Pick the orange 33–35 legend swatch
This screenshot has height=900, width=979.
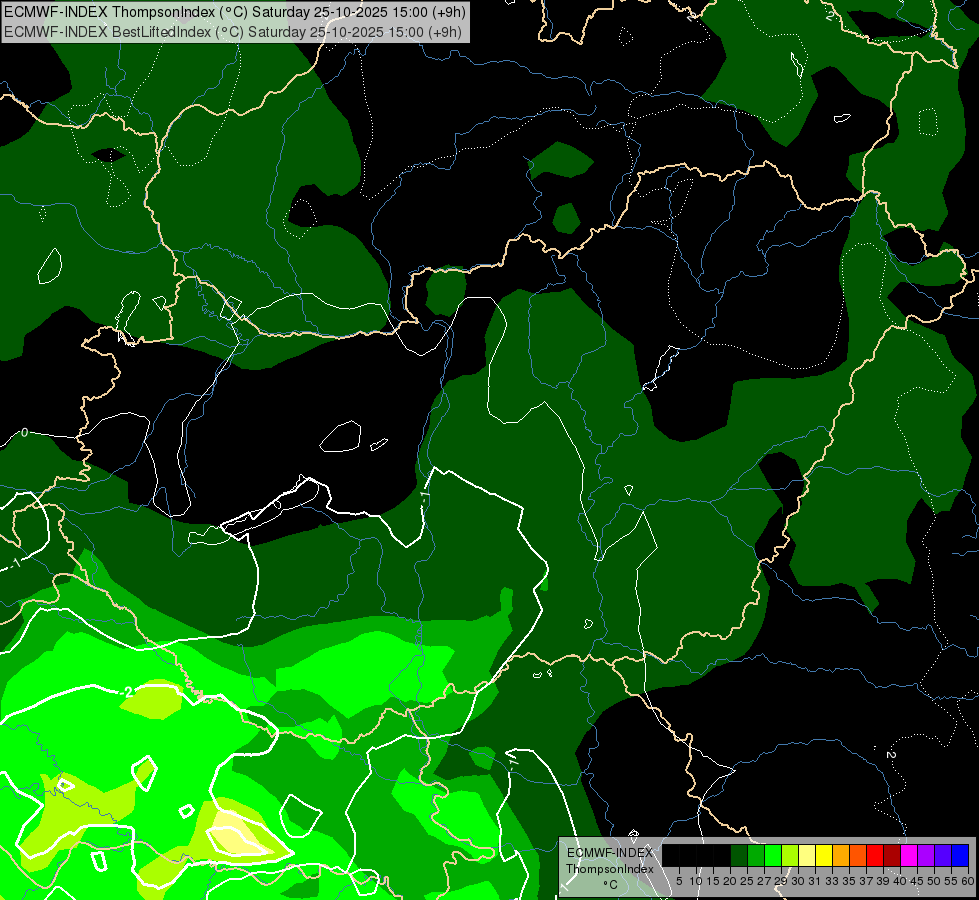click(x=841, y=855)
